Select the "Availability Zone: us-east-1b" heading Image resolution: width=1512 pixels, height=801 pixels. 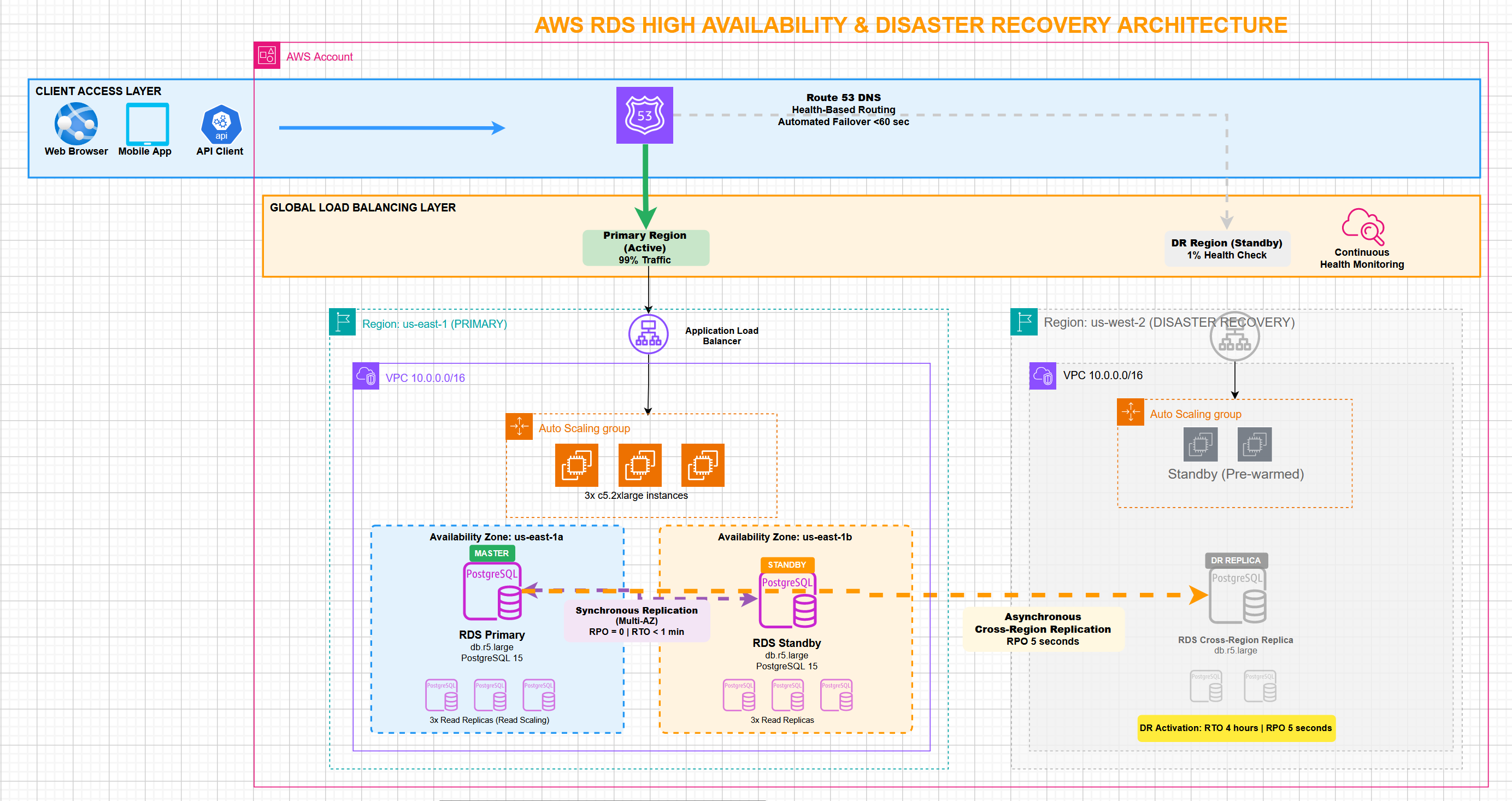click(x=785, y=537)
